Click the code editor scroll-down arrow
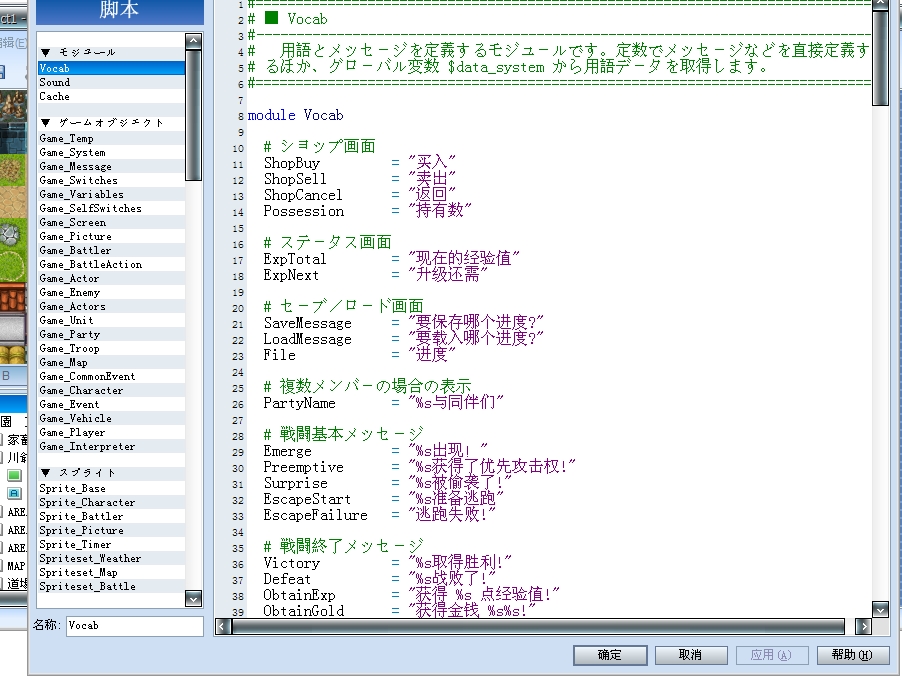 coord(880,609)
